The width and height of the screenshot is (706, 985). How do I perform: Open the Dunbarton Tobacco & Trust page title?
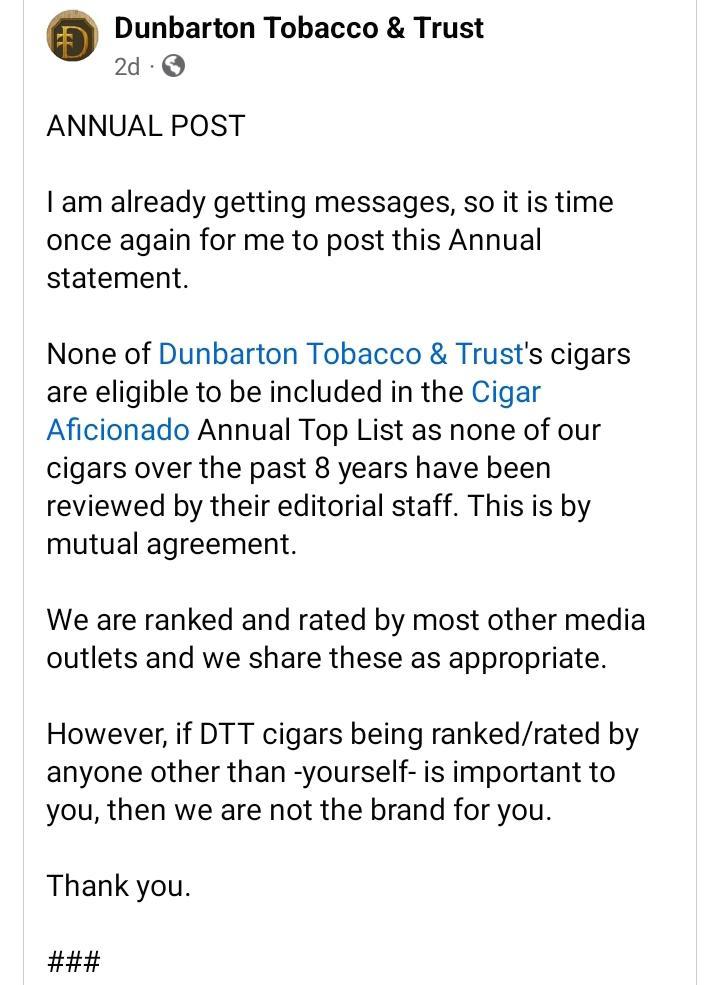(299, 28)
